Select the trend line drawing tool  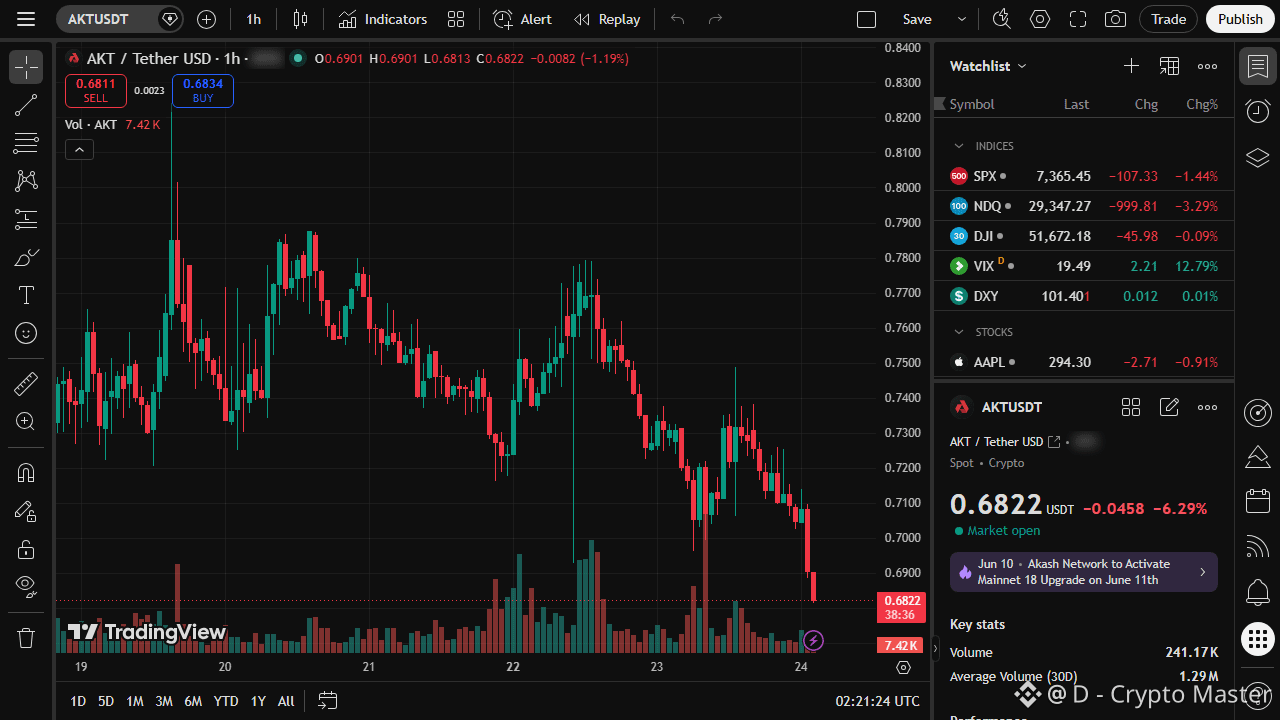click(26, 105)
